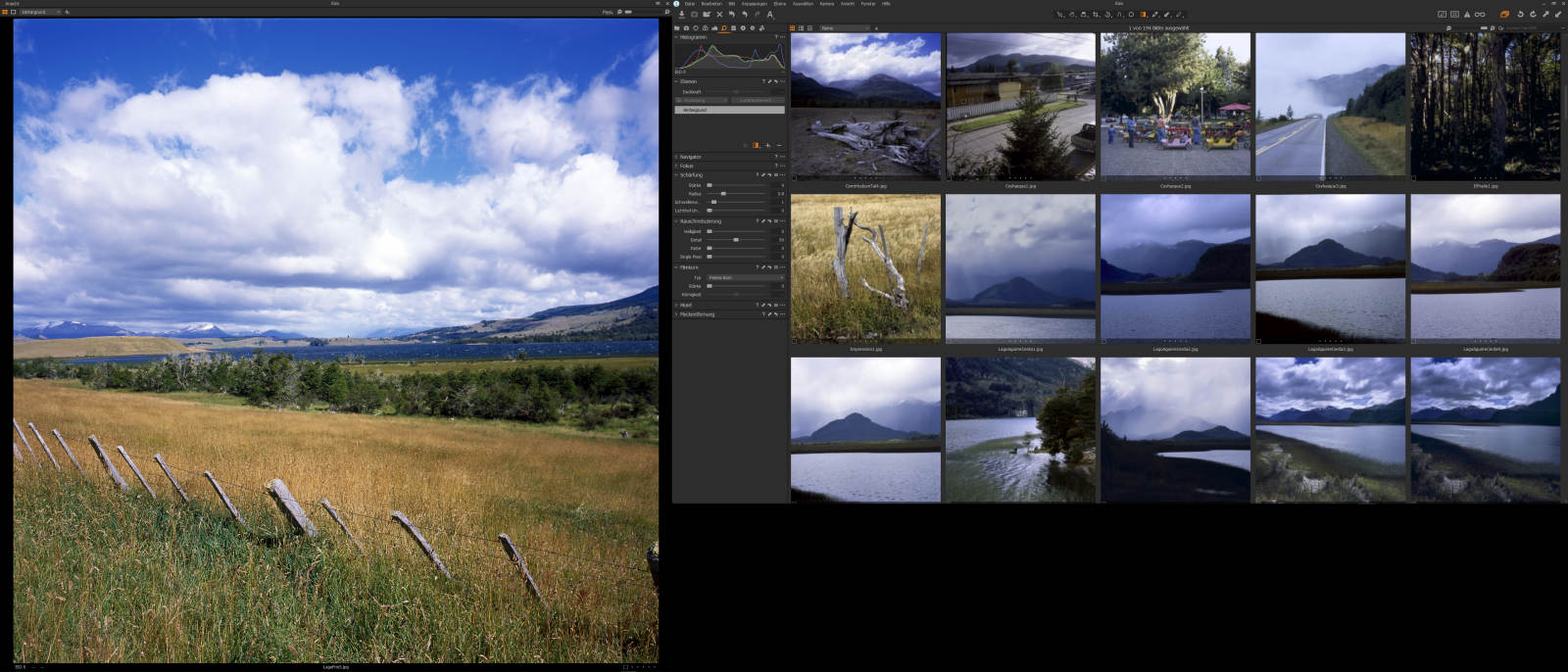Click the Radius slider in Schärfung
The image size is (1568, 672).
click(x=736, y=194)
